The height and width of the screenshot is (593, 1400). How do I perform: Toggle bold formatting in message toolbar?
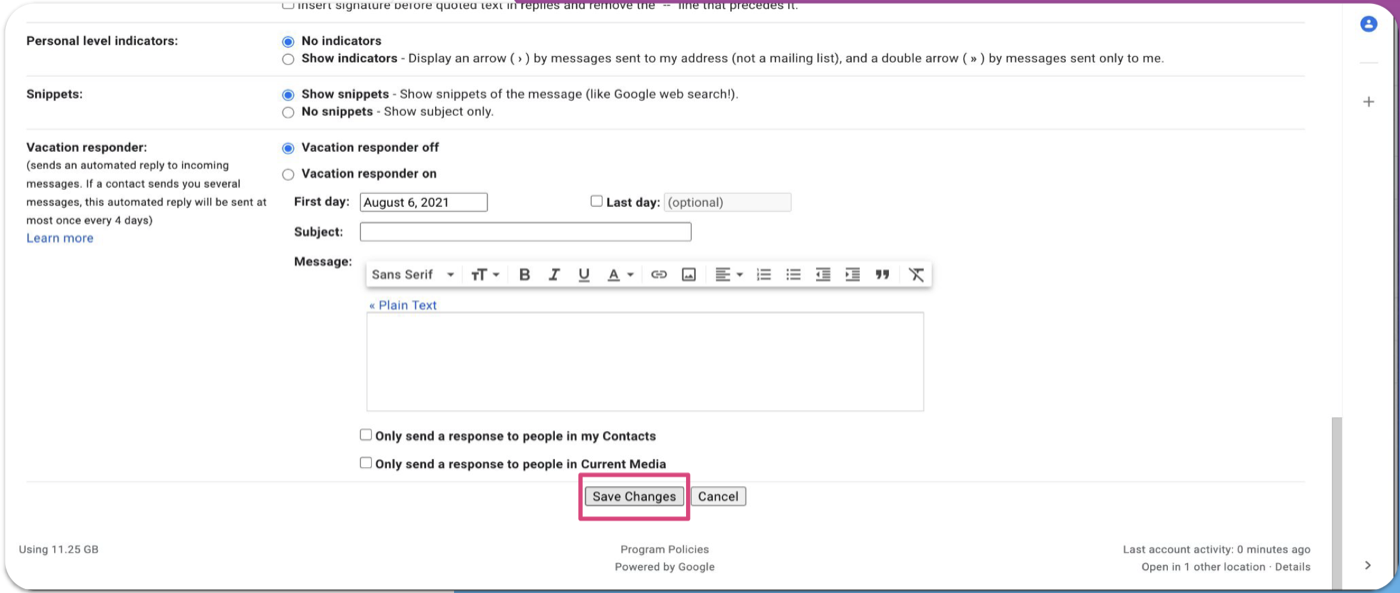[524, 275]
